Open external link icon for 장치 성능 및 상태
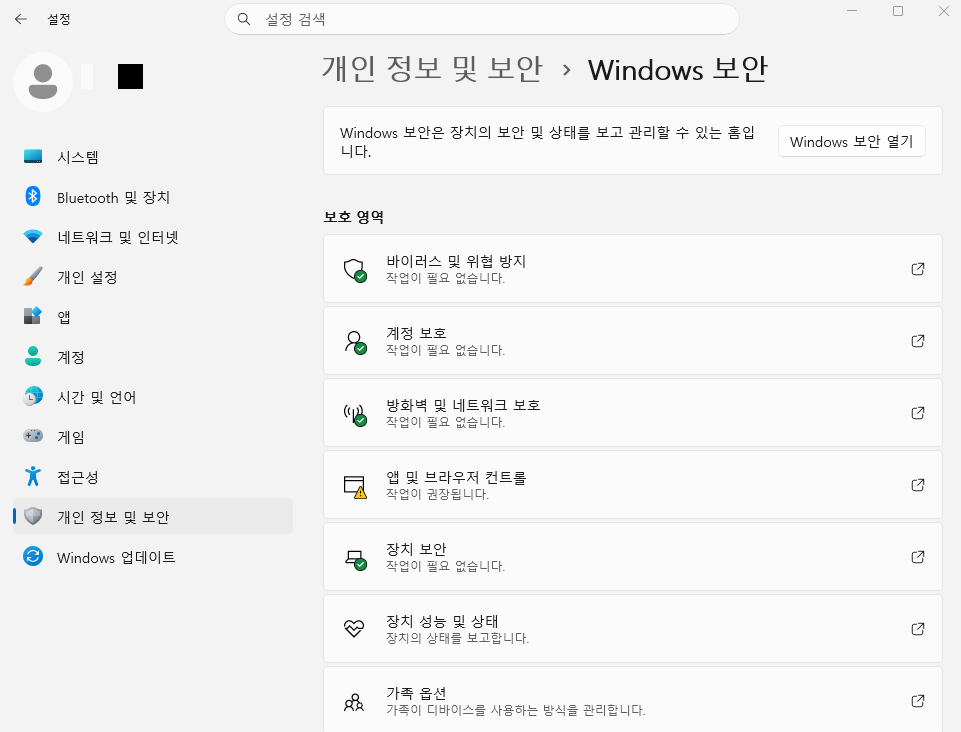 (x=917, y=629)
